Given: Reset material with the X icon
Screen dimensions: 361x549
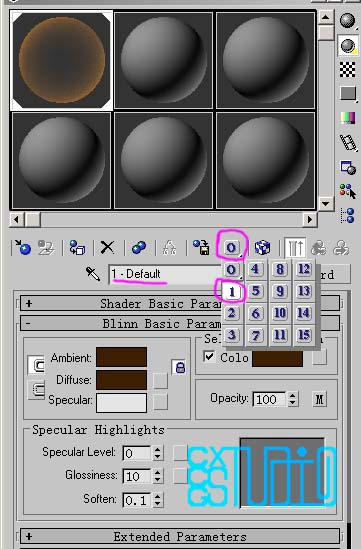Looking at the screenshot, I should click(x=107, y=247).
